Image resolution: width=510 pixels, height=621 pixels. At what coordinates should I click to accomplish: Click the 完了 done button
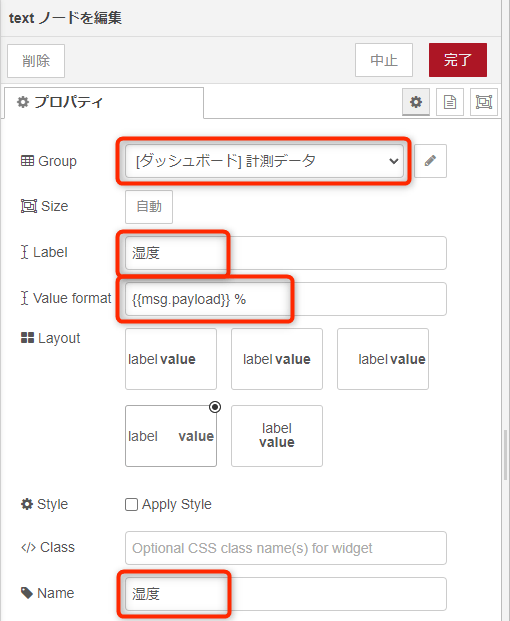[x=458, y=60]
